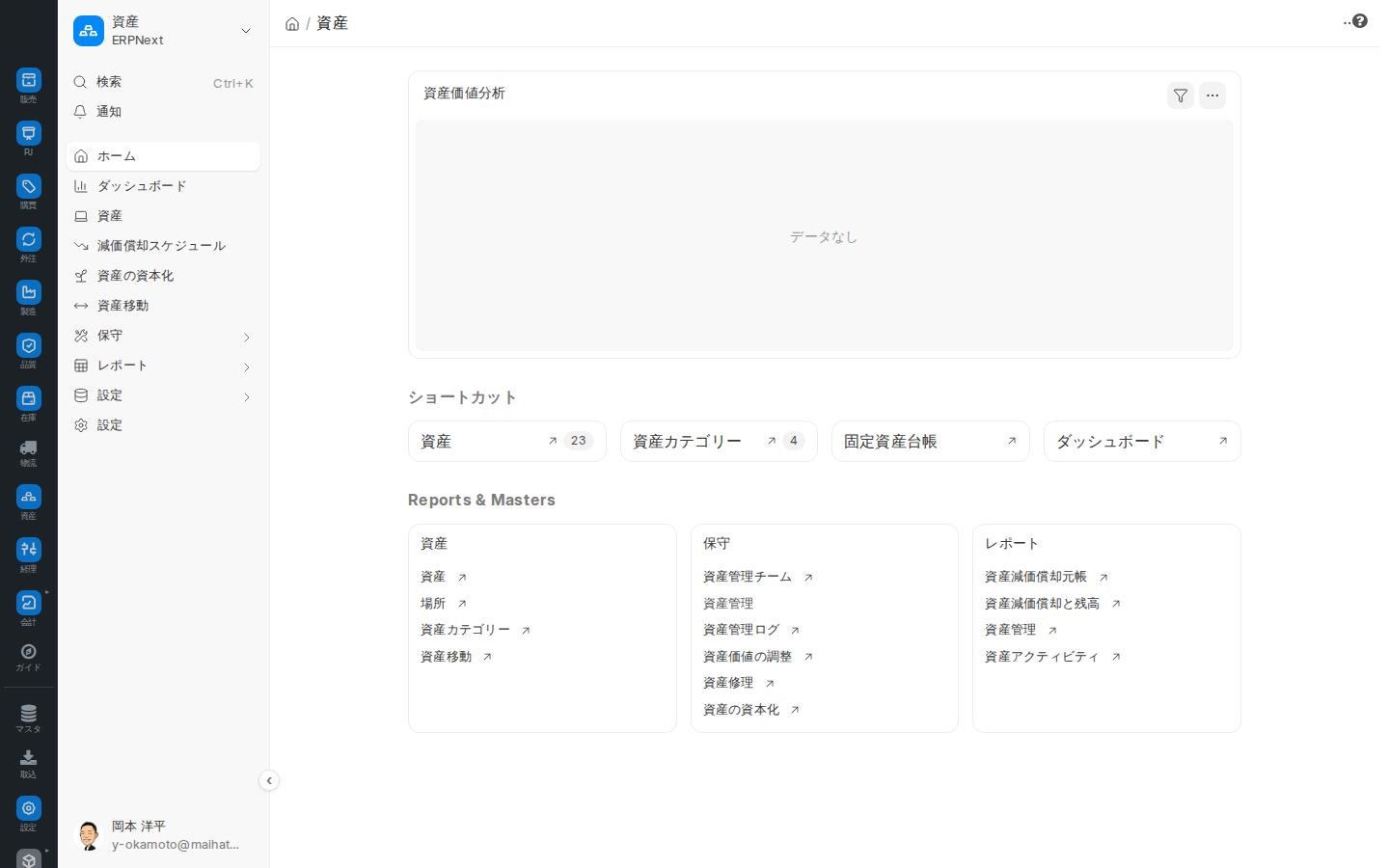
Task: Open 資産管理 in the 保守 card
Action: (x=728, y=604)
